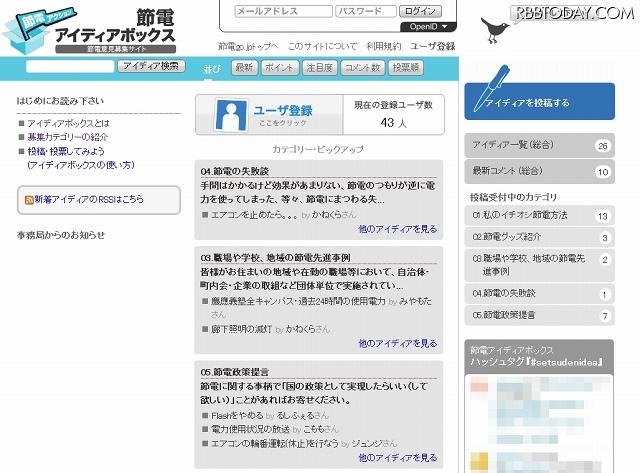This screenshot has height=473, width=640.
Task: Sort by 注目度
Action: (x=320, y=68)
